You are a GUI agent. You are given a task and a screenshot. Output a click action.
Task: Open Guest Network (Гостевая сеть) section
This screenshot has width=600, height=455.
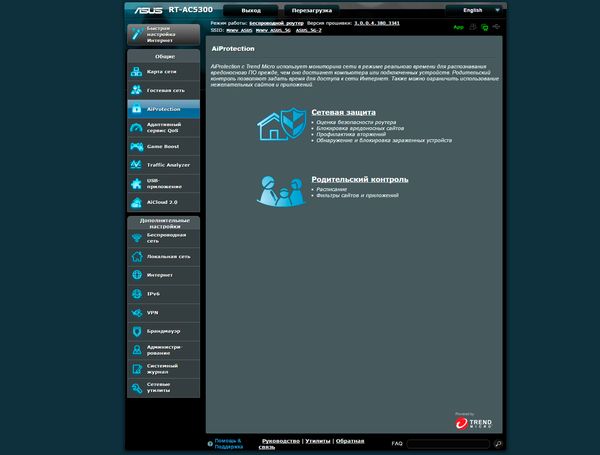coord(163,90)
